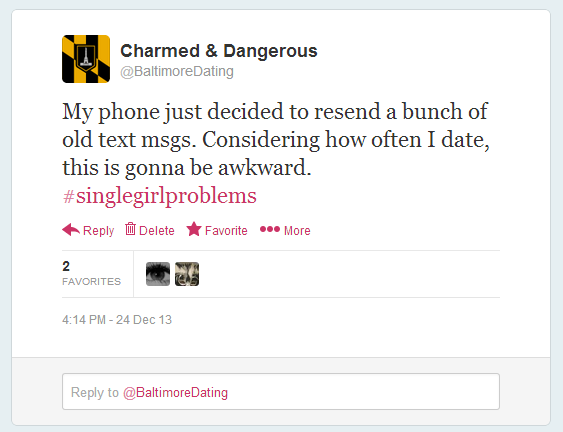Open the Charmed & Dangerous profile name
The image size is (563, 432).
click(219, 51)
